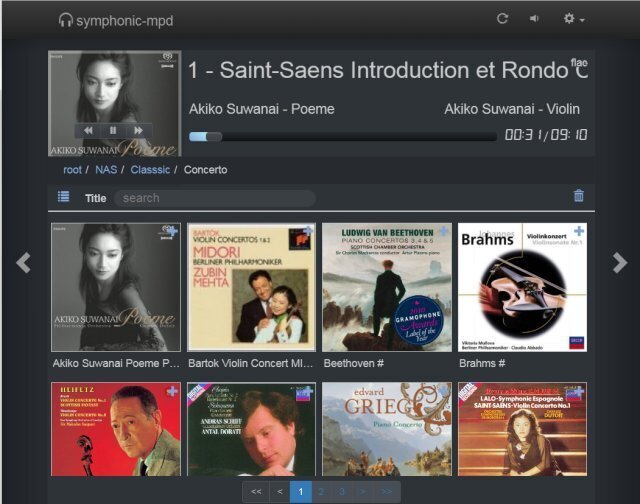Screen dimensions: 640x504
Task: Click the volume speaker icon
Action: 534,18
